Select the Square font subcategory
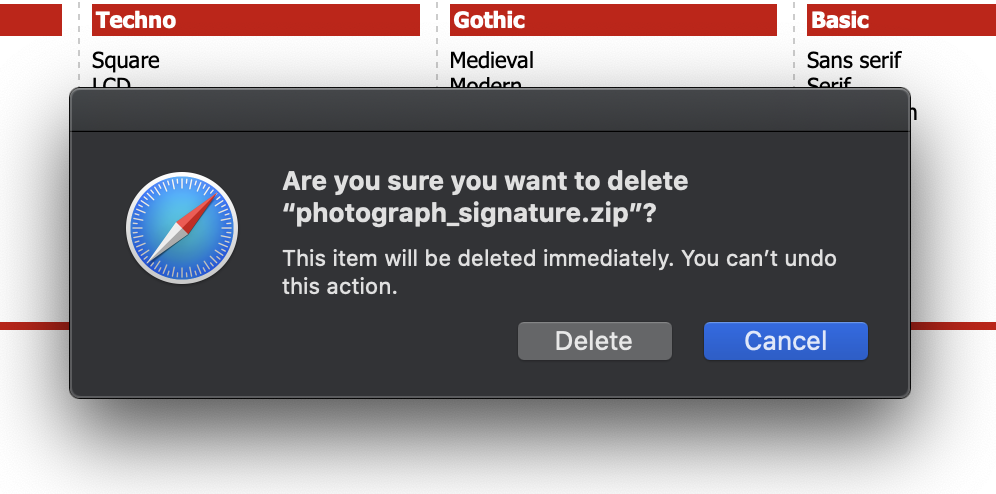 point(126,60)
